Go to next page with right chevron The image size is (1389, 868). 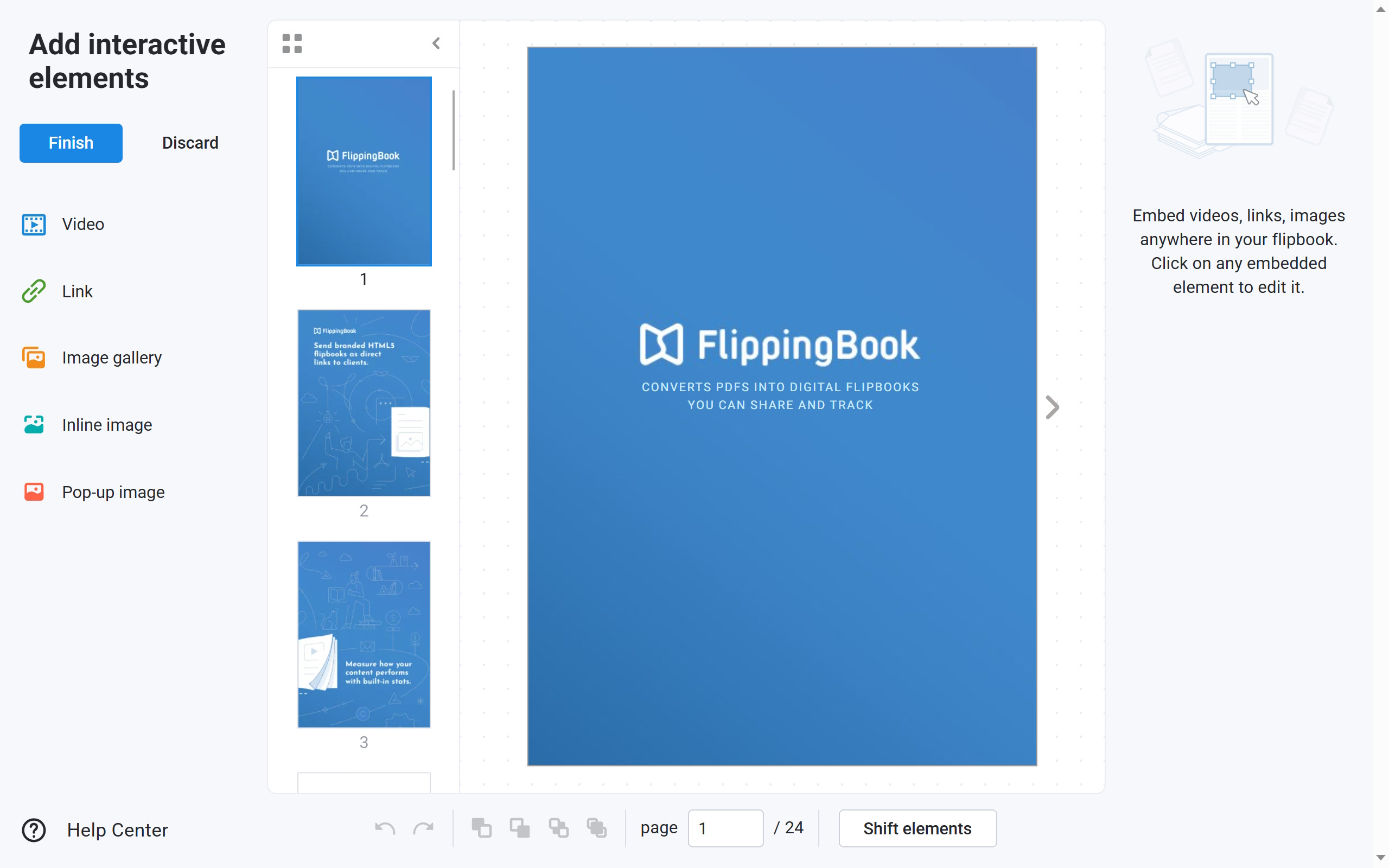point(1052,407)
